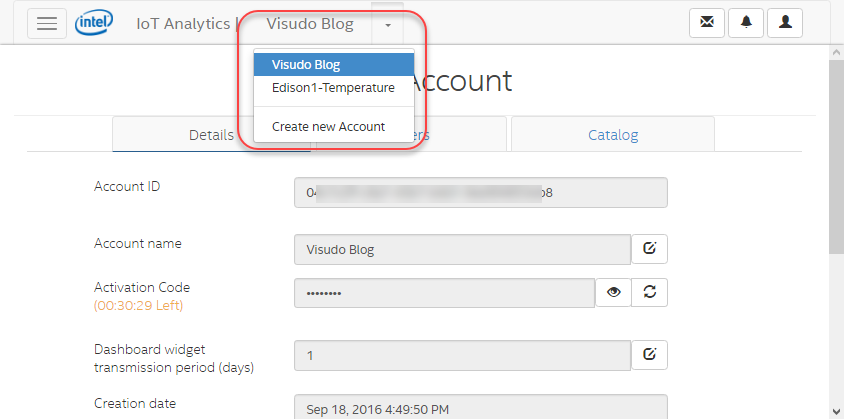Edit dashboard widget transmission period
The height and width of the screenshot is (419, 844).
(649, 354)
